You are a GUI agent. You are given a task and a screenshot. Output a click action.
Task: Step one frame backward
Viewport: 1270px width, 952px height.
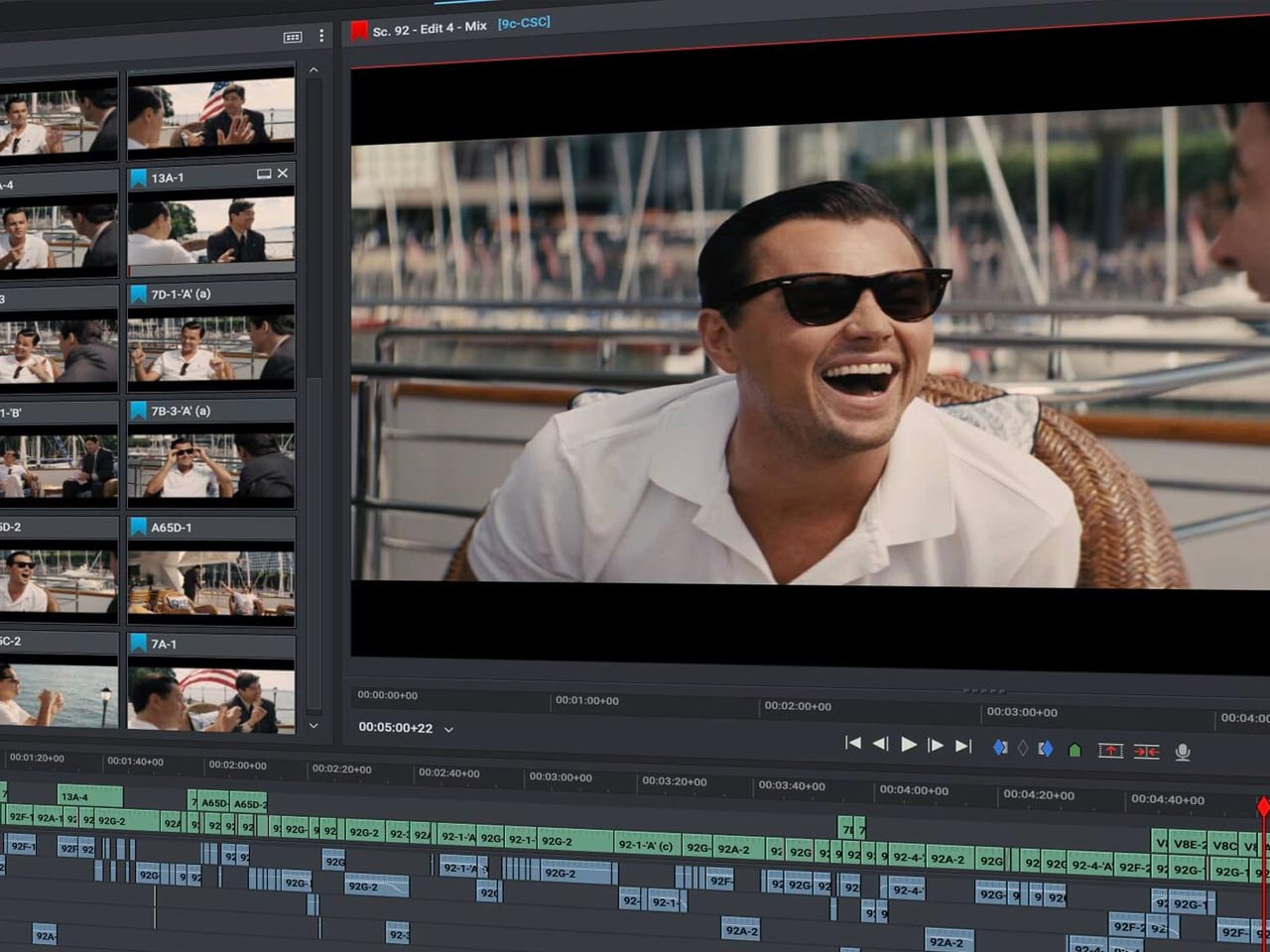pos(880,744)
